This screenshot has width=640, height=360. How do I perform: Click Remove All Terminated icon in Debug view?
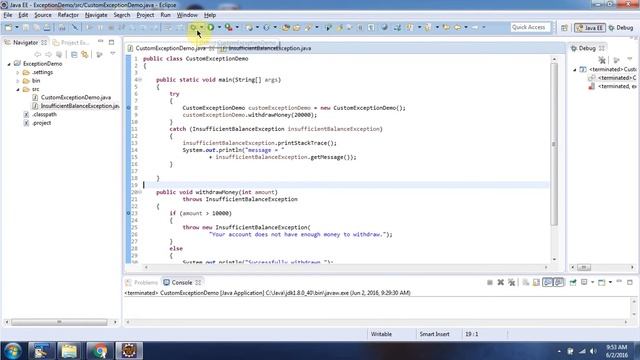pyautogui.click(x=602, y=60)
